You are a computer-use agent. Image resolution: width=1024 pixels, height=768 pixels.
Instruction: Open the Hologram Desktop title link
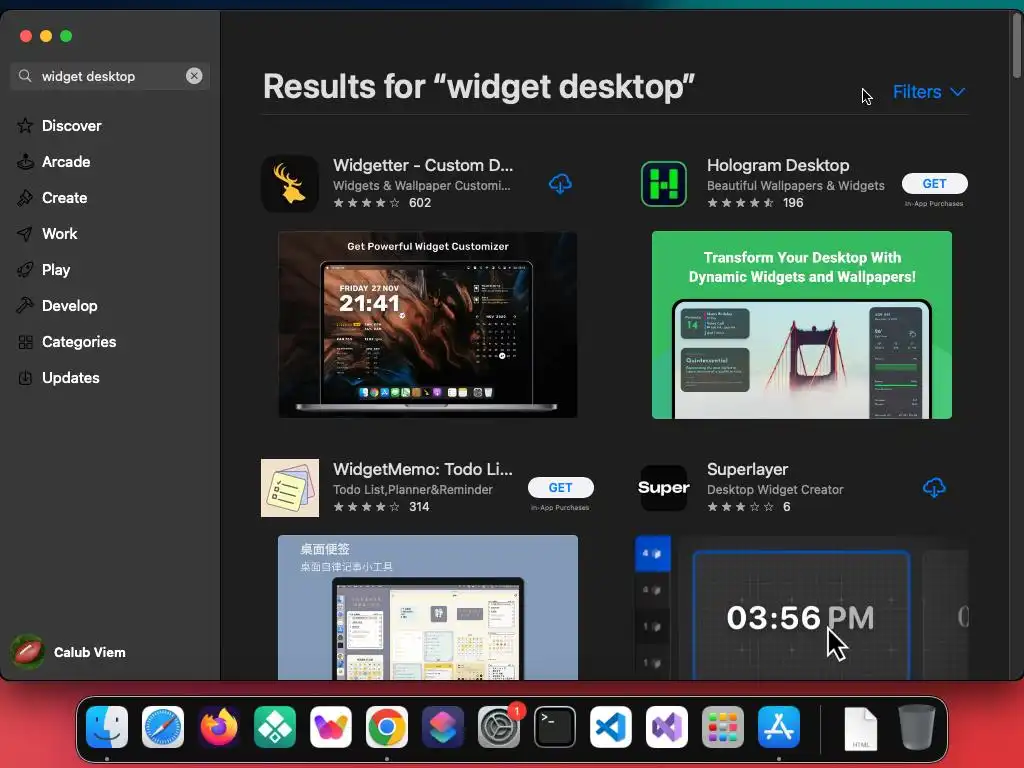778,165
